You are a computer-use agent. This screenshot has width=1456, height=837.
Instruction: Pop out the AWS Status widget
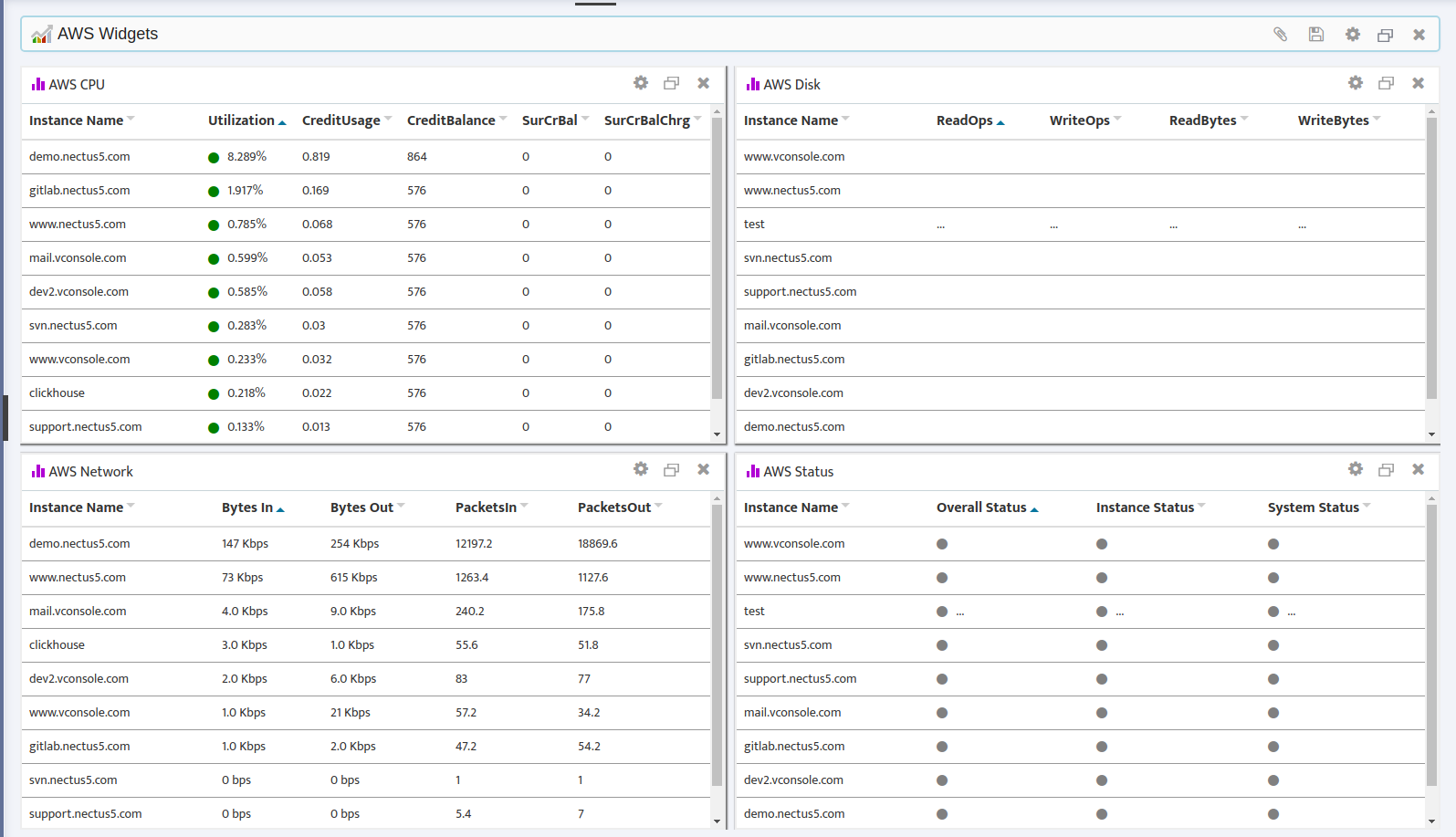(1387, 470)
